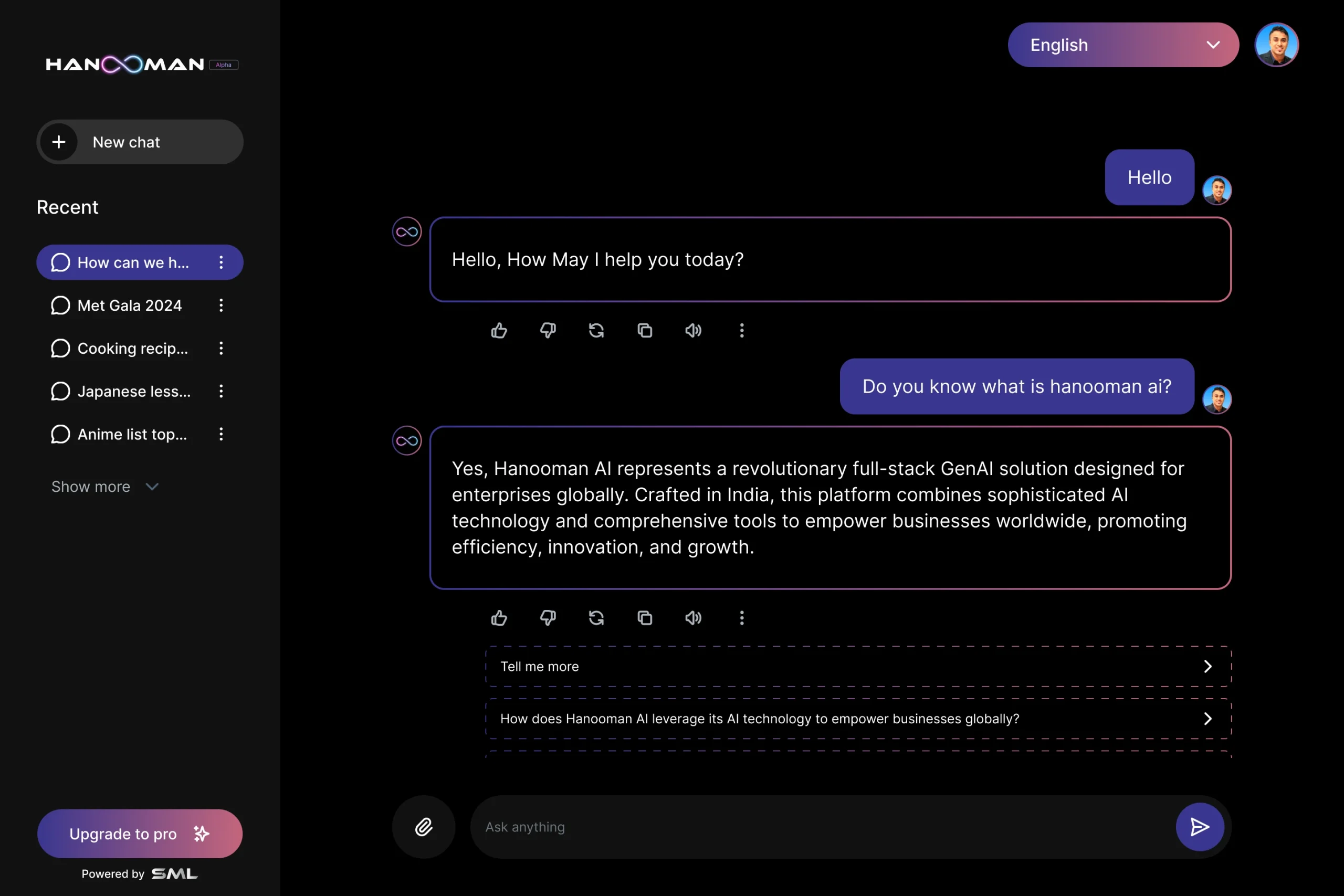The width and height of the screenshot is (1344, 896).
Task: Click chevron on 'How does Hanooman AI leverage' suggestion
Action: pos(1207,718)
